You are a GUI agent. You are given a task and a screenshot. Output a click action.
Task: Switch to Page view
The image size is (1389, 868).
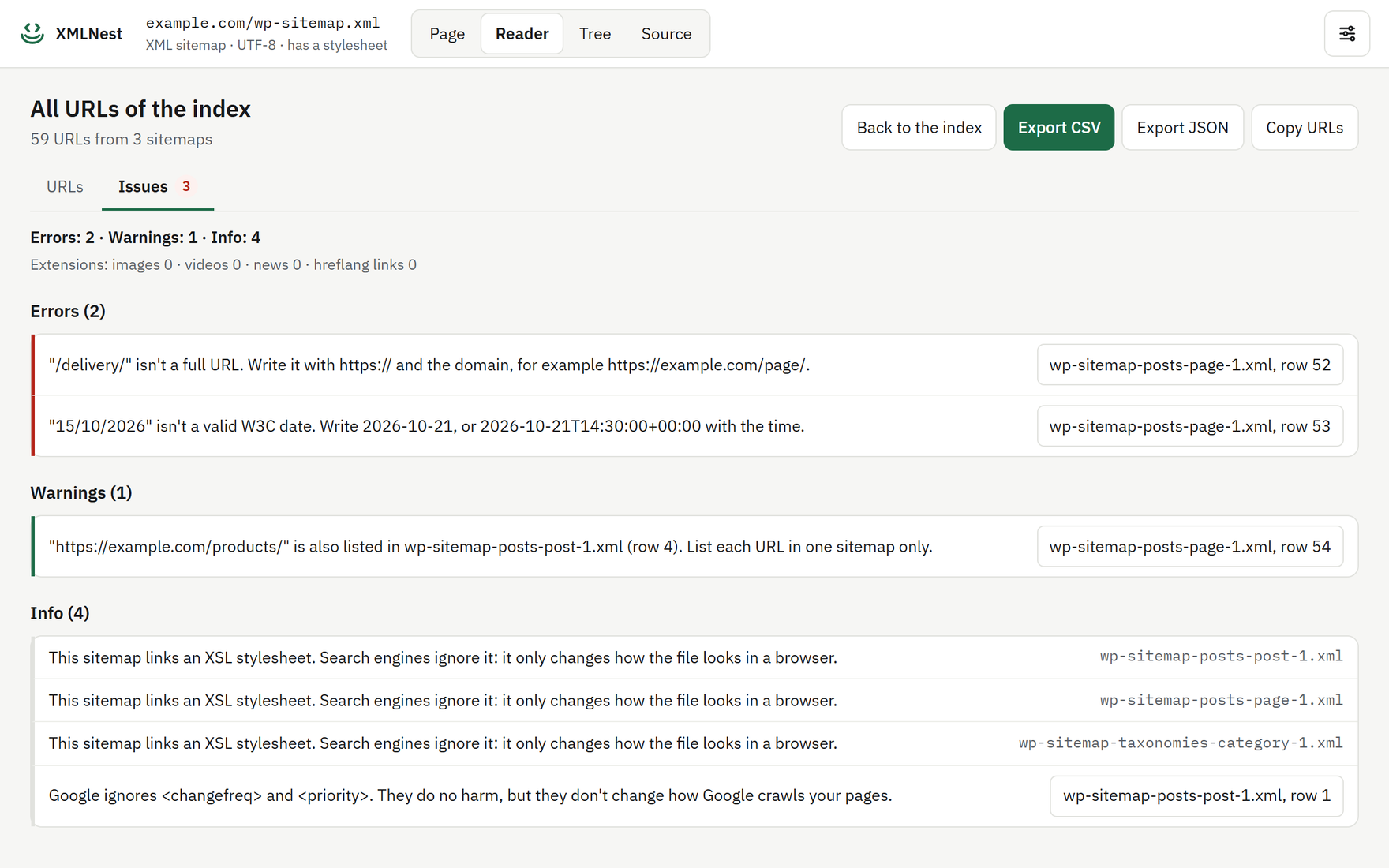[x=447, y=33]
